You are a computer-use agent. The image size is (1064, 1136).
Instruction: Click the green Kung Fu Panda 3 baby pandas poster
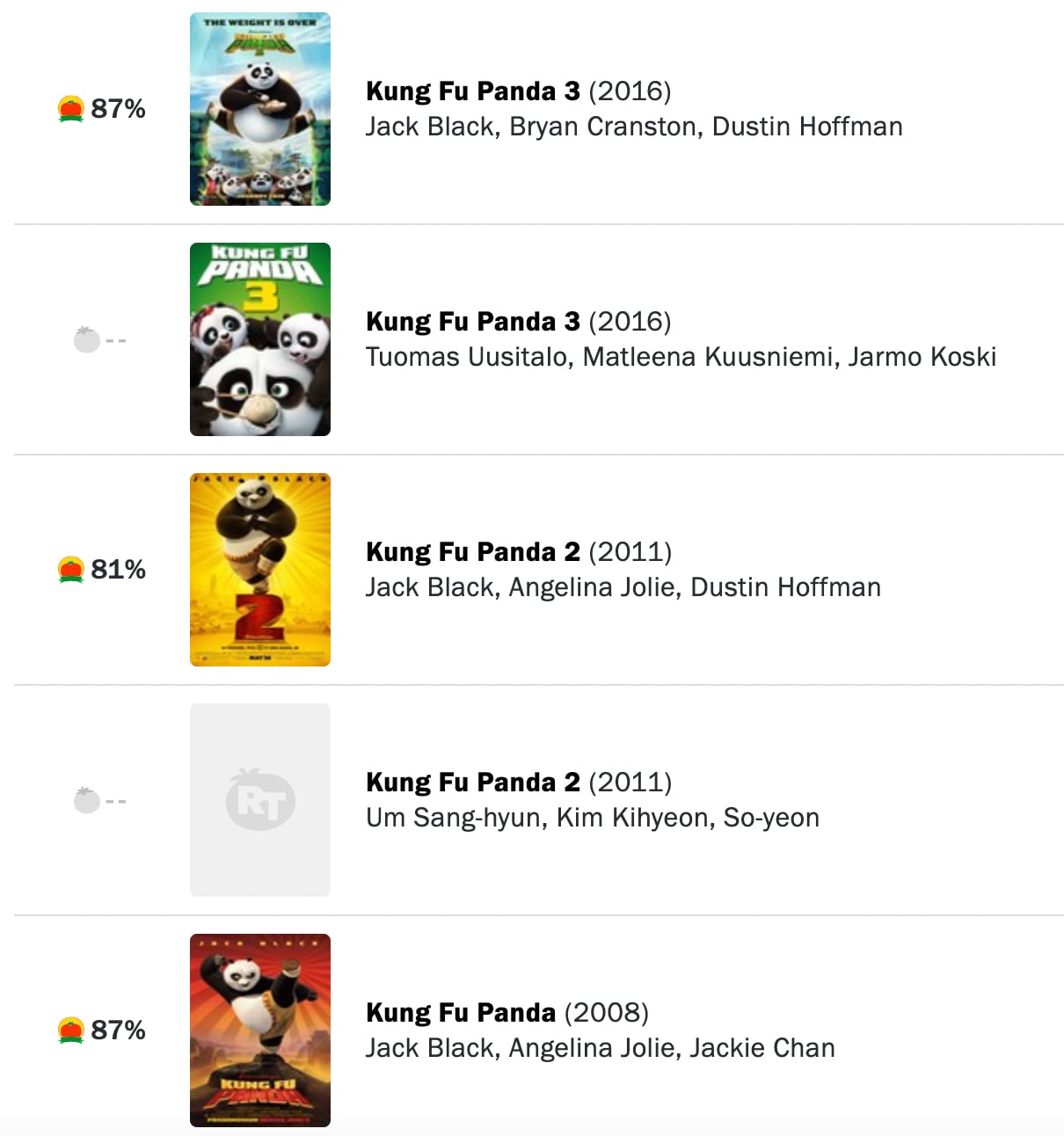click(259, 339)
